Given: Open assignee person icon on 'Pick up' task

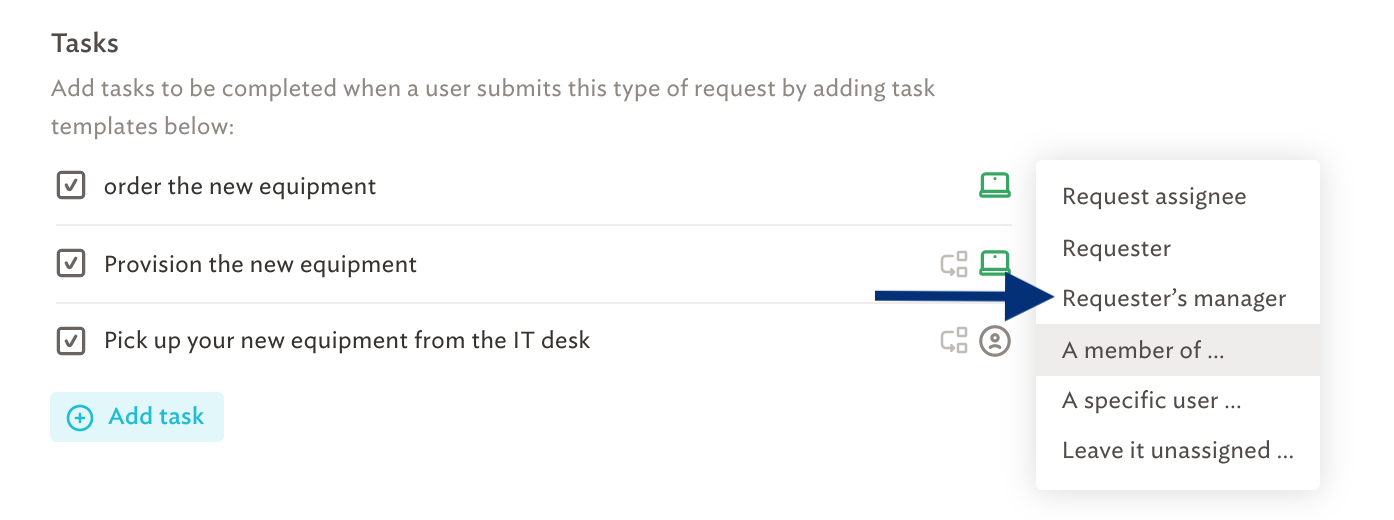Looking at the screenshot, I should click(x=994, y=341).
